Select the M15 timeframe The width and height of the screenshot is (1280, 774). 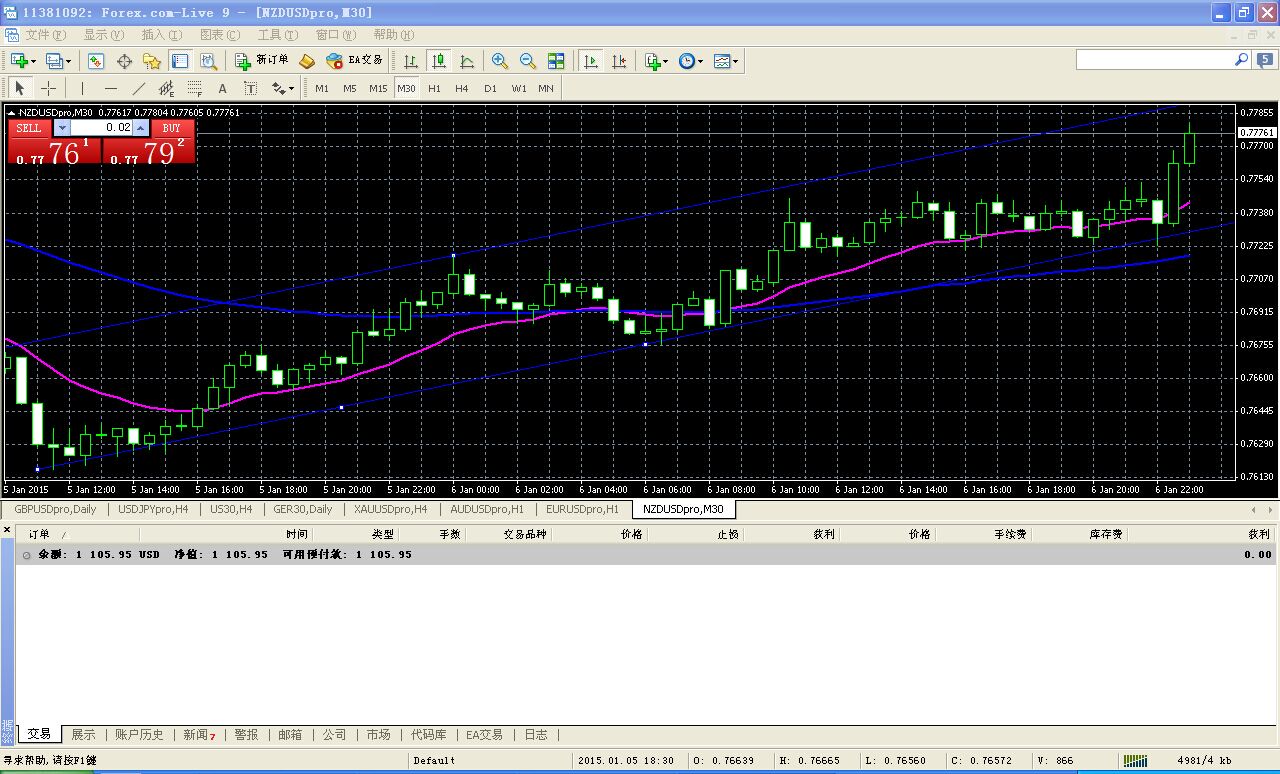(x=378, y=88)
